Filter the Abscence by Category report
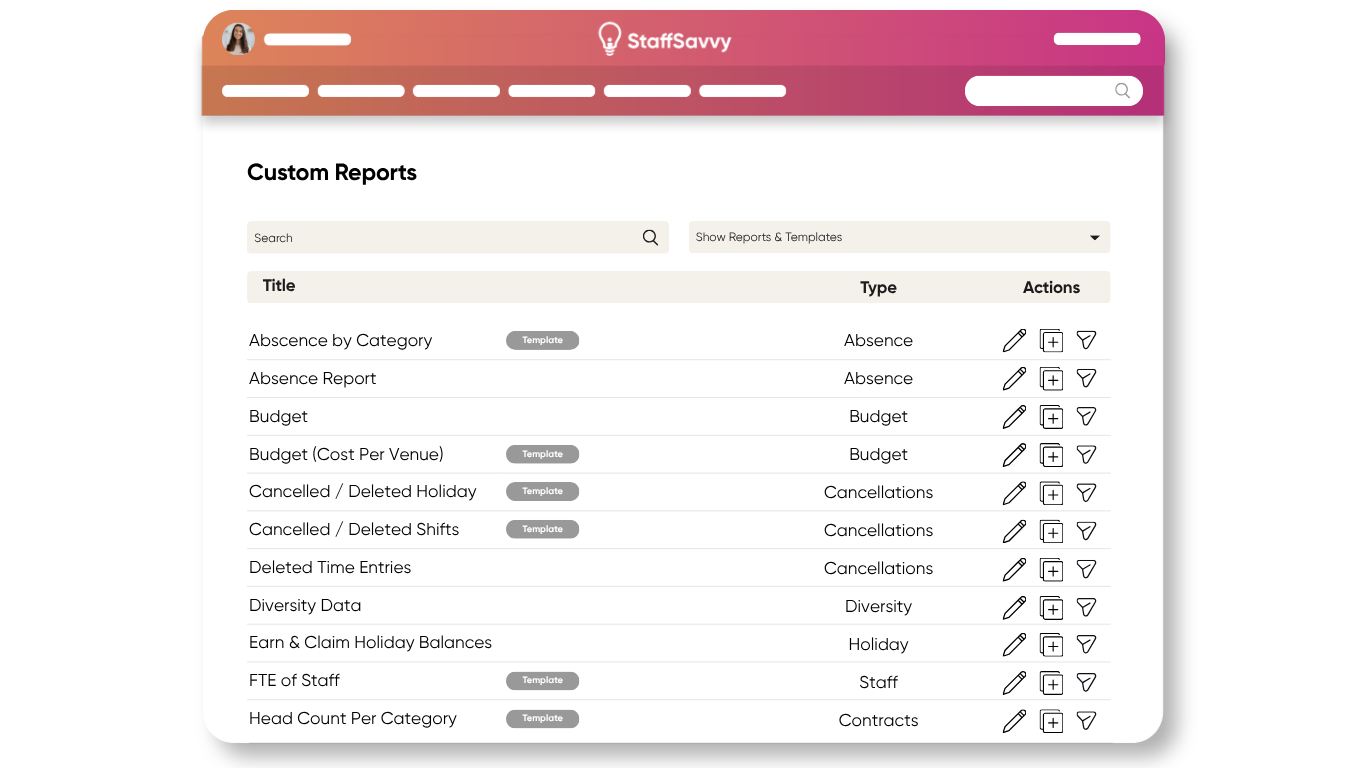 point(1087,341)
